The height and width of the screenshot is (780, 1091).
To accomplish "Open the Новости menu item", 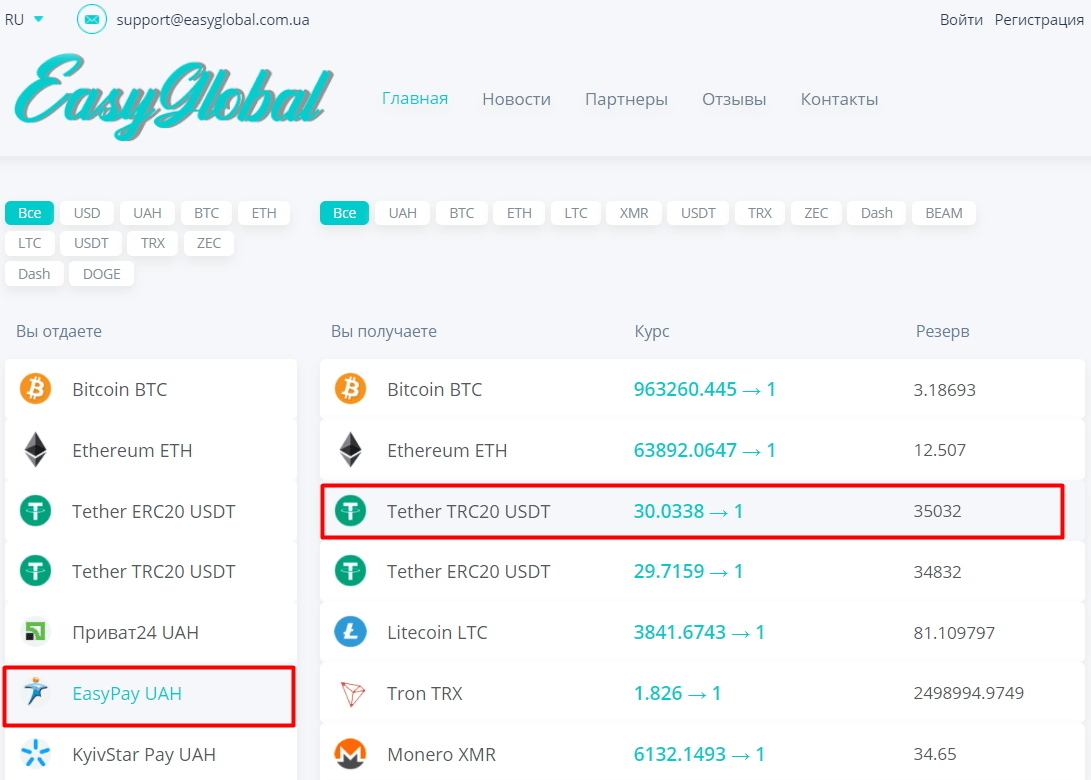I will 516,99.
